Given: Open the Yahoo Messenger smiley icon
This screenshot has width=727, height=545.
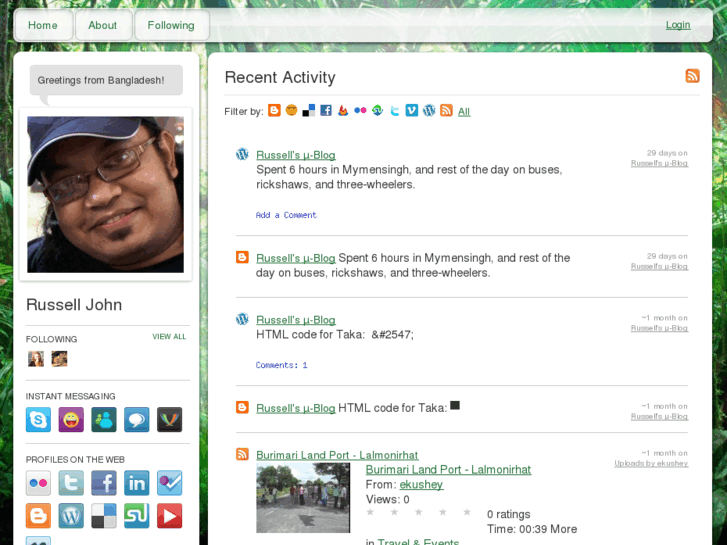Looking at the screenshot, I should [71, 420].
